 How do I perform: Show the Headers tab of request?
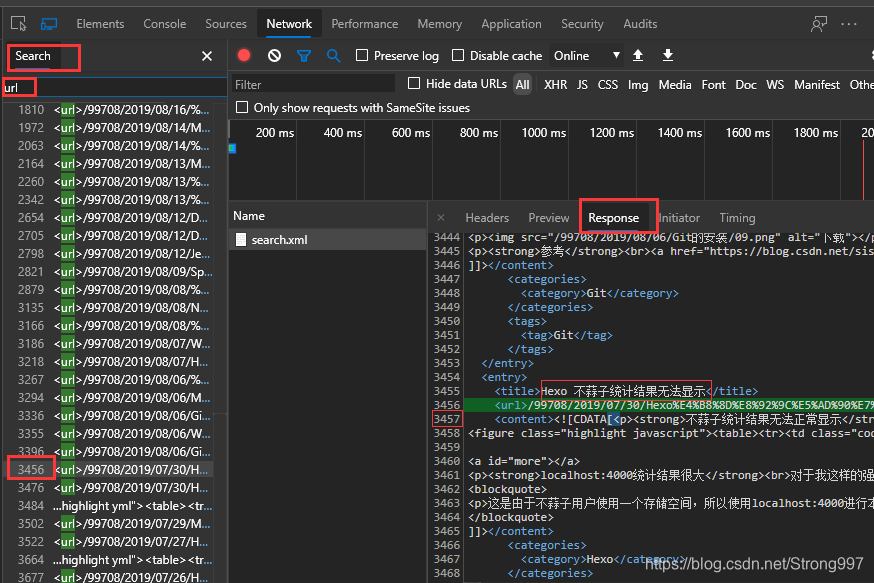tap(487, 218)
